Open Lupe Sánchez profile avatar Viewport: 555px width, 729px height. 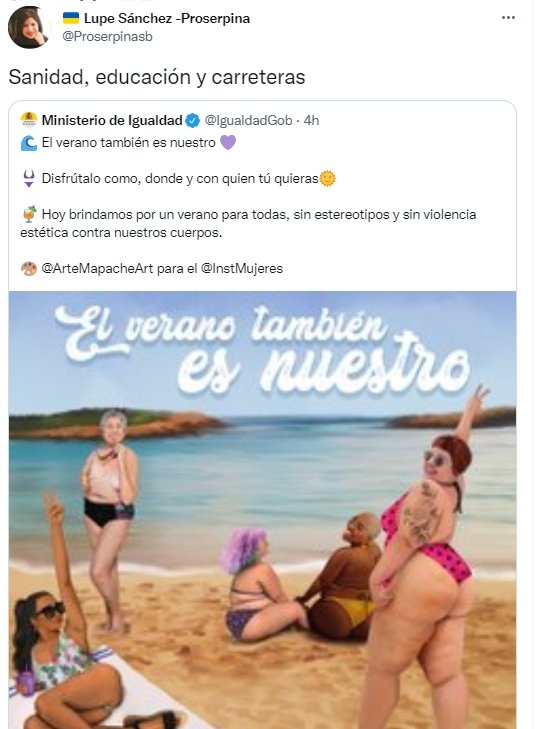click(28, 27)
